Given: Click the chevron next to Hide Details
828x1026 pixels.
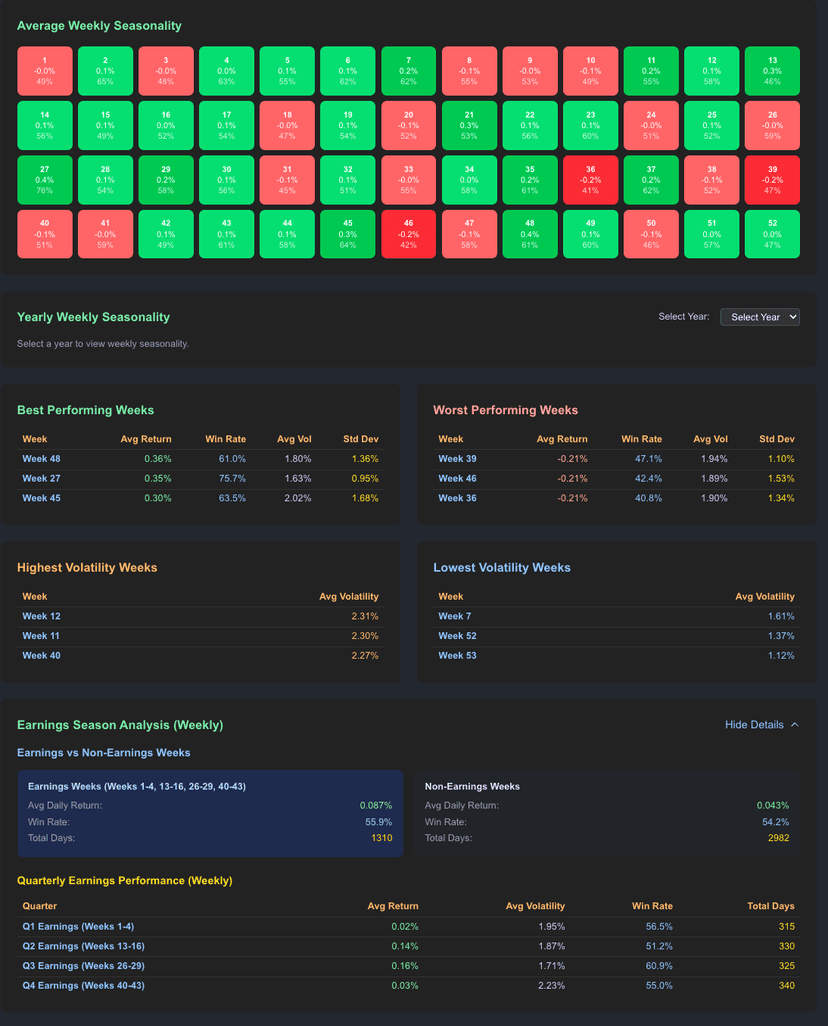Looking at the screenshot, I should (x=796, y=724).
